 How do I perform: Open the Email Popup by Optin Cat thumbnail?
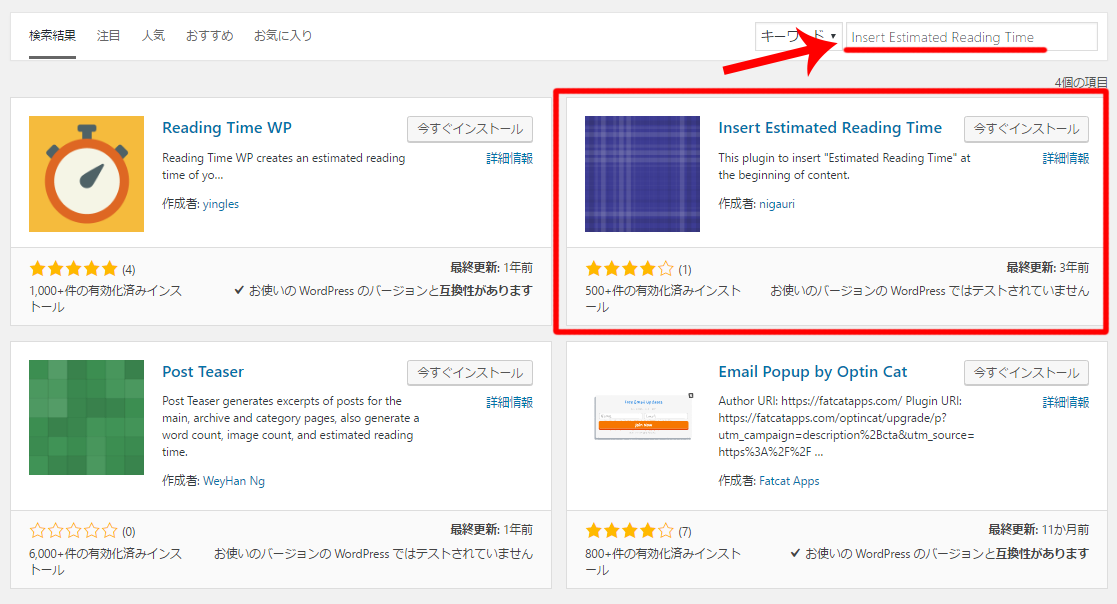point(643,417)
